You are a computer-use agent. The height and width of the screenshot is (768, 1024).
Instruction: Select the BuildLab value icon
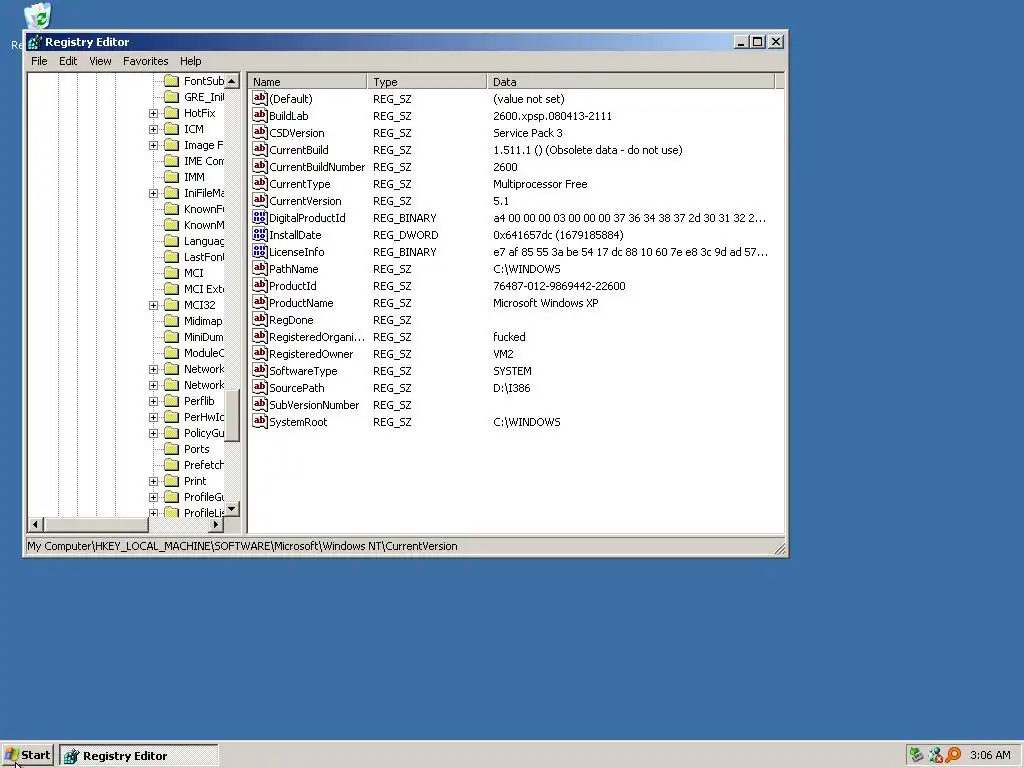(x=260, y=116)
